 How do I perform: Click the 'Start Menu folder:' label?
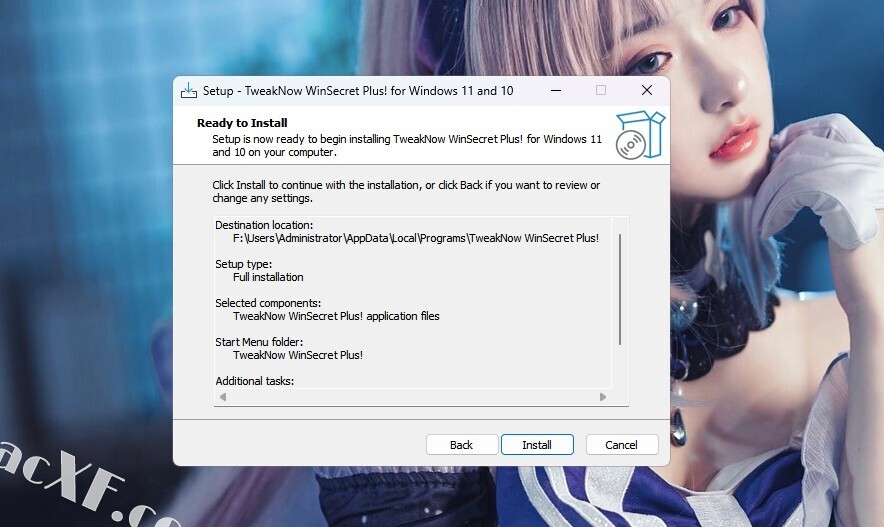click(259, 342)
